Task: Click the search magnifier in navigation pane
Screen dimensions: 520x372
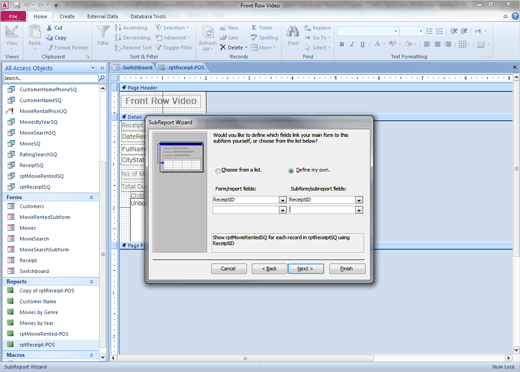Action: coord(102,78)
